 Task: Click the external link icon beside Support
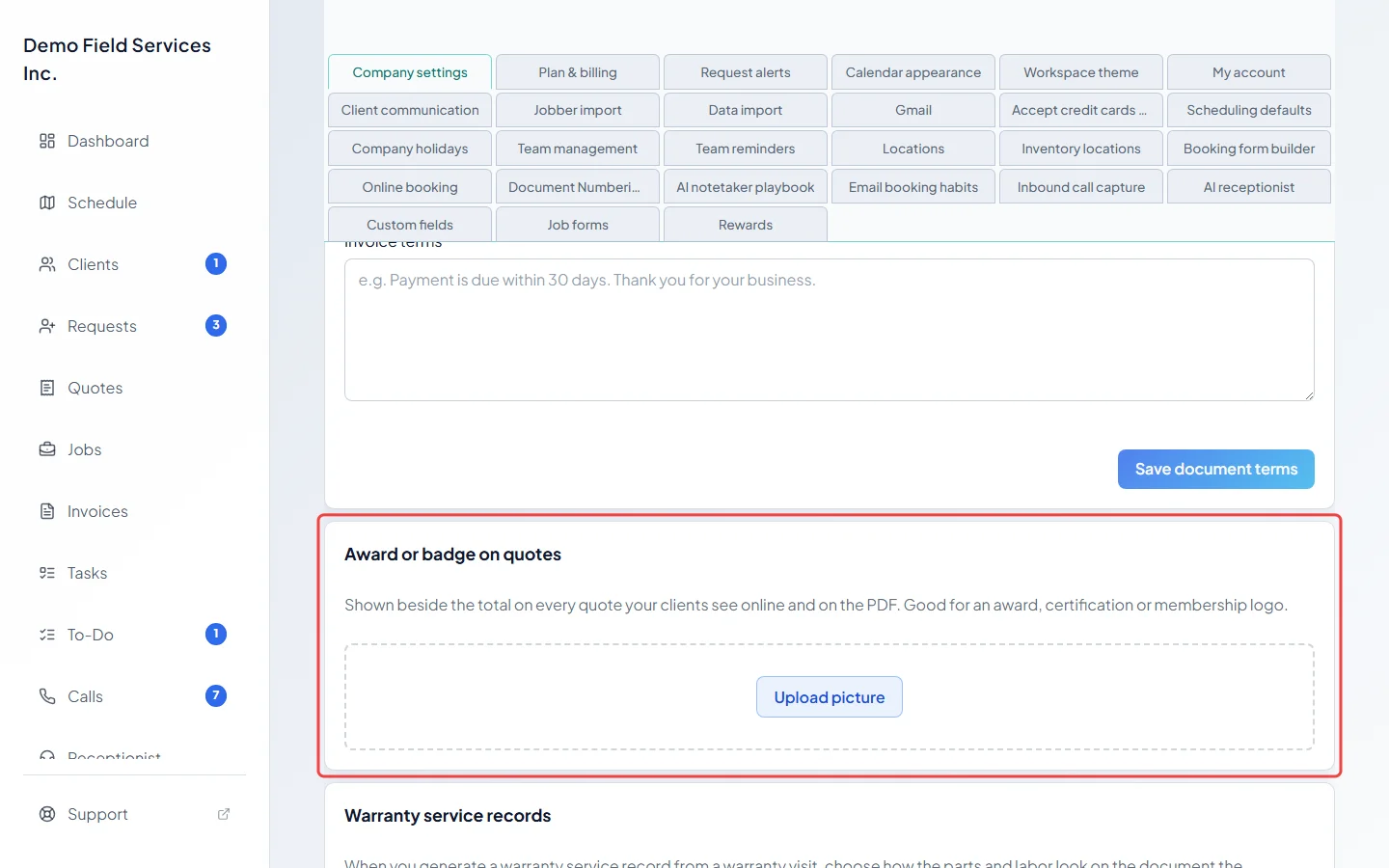224,814
